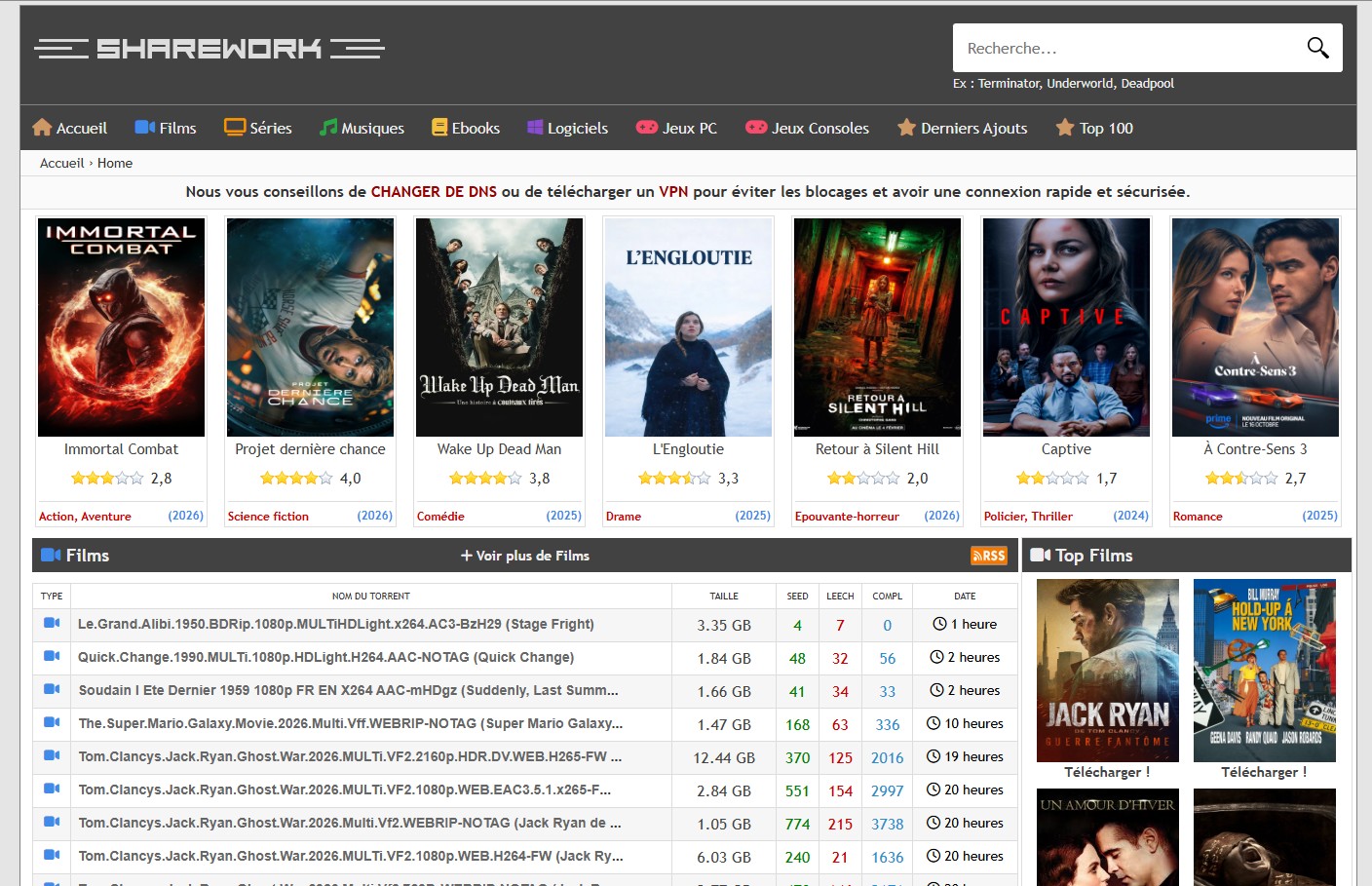Open the Quick.Change.1990 torrent link
Viewport: 1372px width, 886px height.
pos(326,657)
